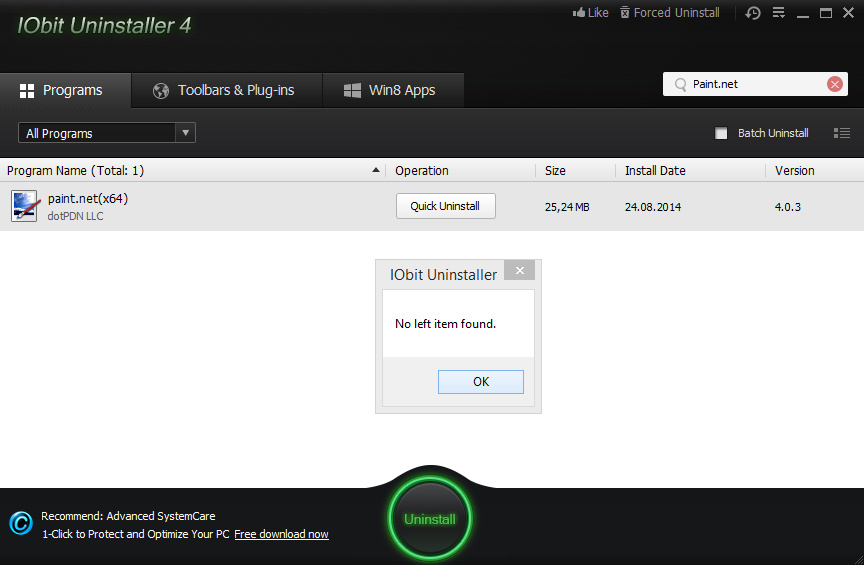Toggle the list view mode icon
The width and height of the screenshot is (864, 565).
[x=841, y=133]
